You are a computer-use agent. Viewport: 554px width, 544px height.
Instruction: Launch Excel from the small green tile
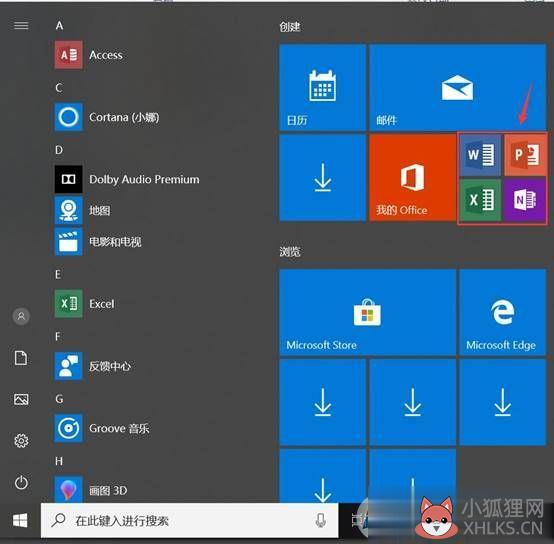click(480, 200)
